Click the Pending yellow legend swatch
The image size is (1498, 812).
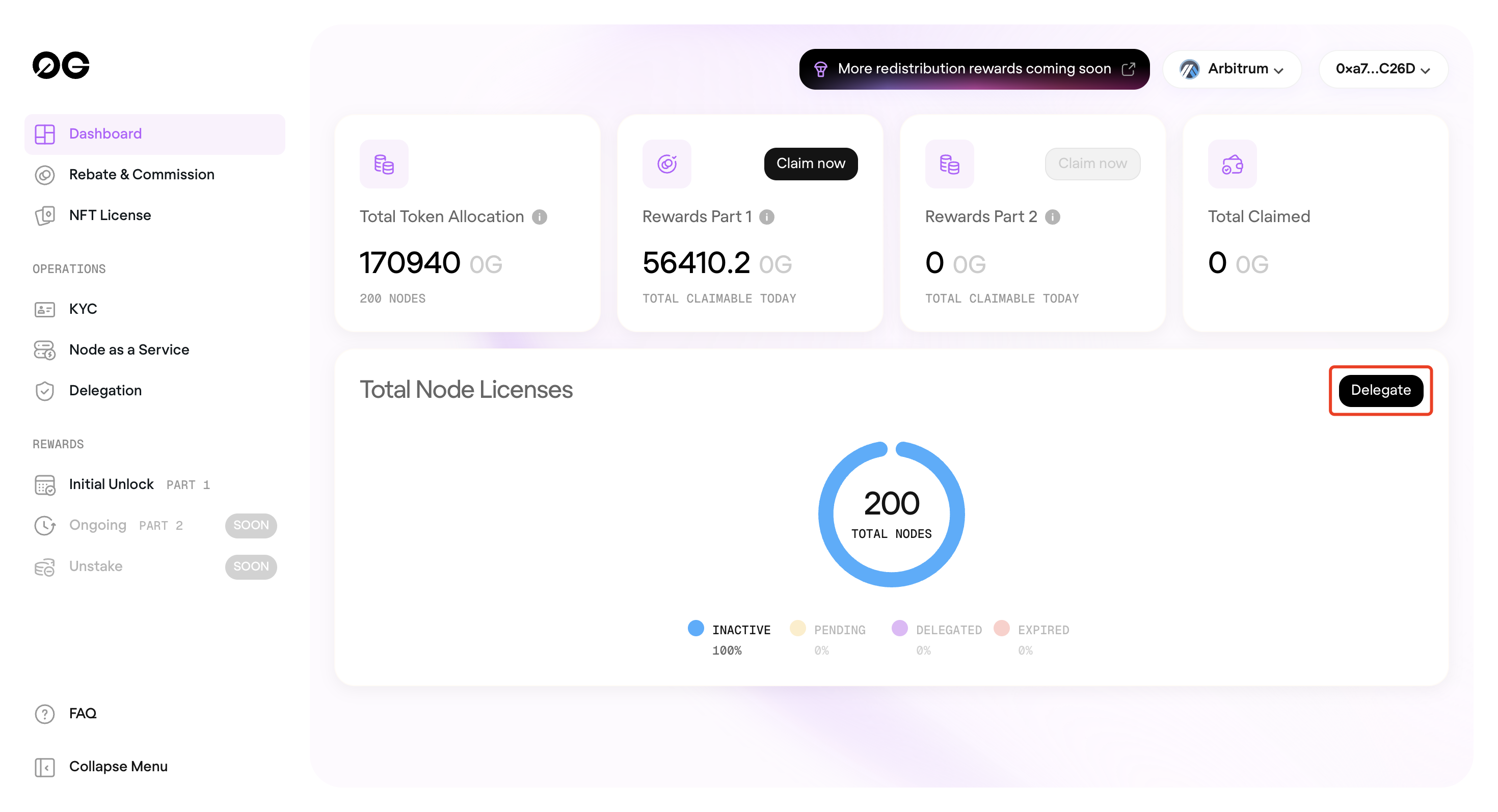[x=797, y=628]
